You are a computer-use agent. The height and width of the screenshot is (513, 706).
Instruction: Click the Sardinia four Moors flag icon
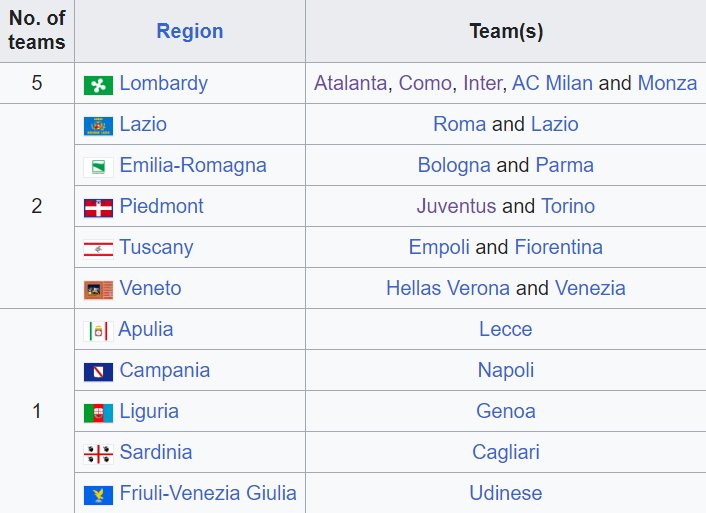[98, 454]
